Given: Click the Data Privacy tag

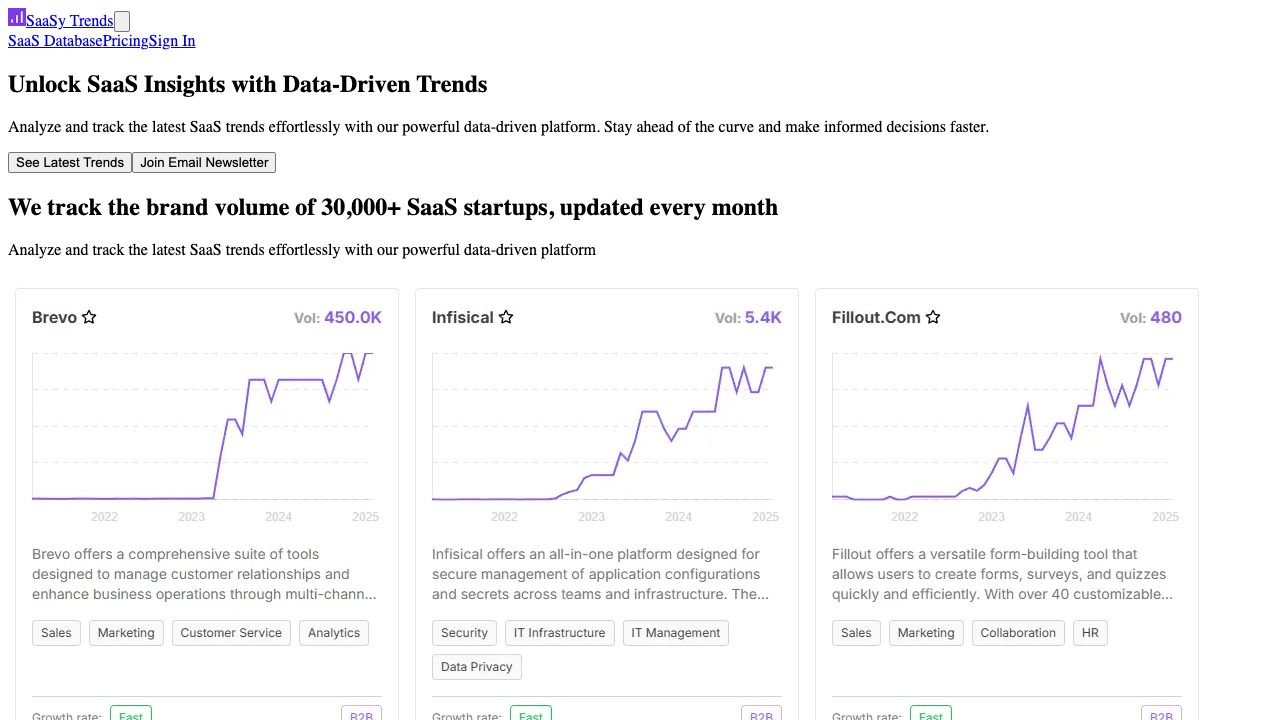Looking at the screenshot, I should 476,667.
